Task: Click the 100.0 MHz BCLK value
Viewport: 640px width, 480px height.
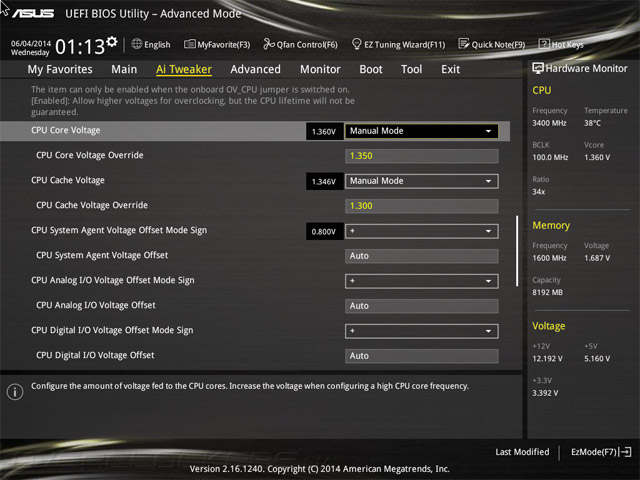Action: pyautogui.click(x=550, y=157)
